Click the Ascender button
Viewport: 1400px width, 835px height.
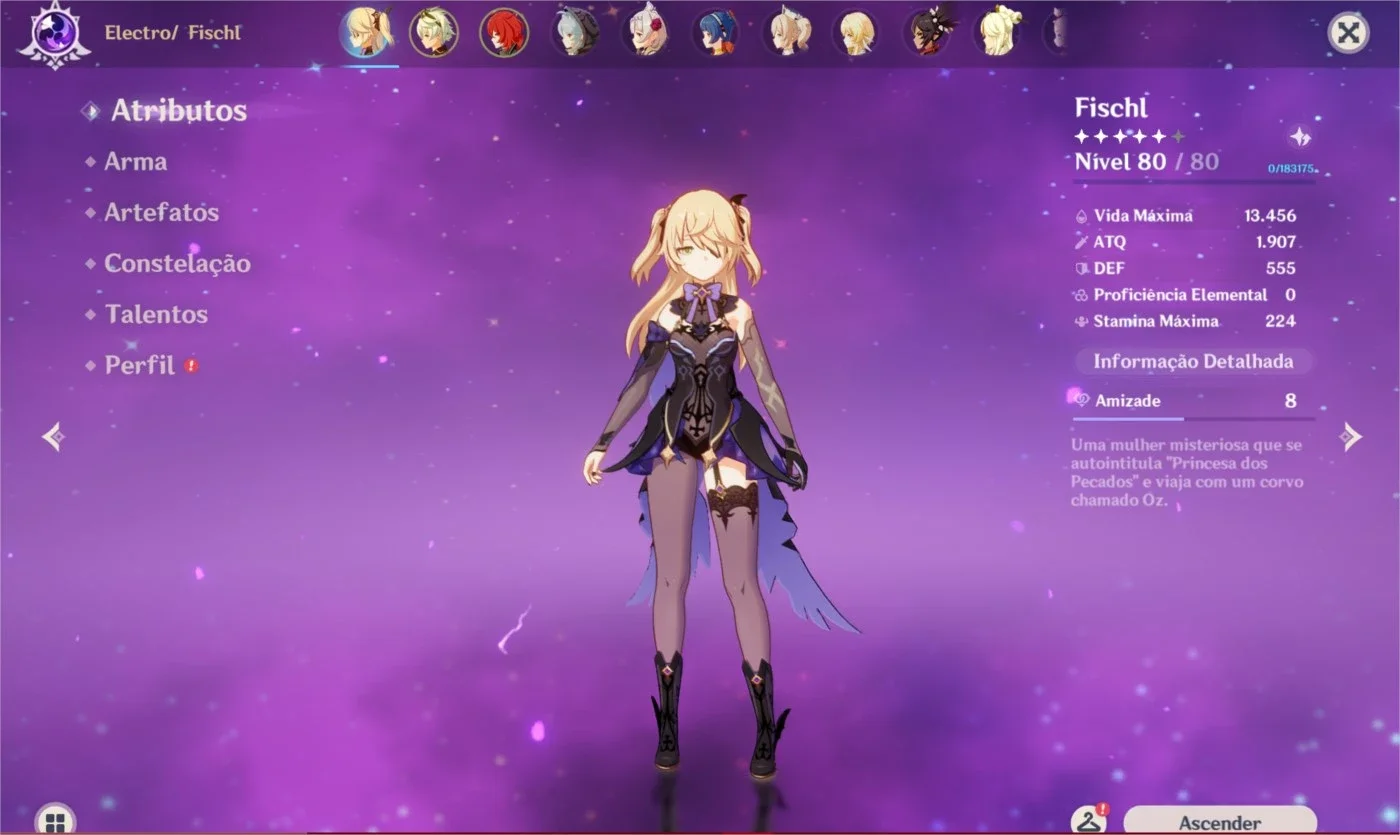pyautogui.click(x=1220, y=821)
